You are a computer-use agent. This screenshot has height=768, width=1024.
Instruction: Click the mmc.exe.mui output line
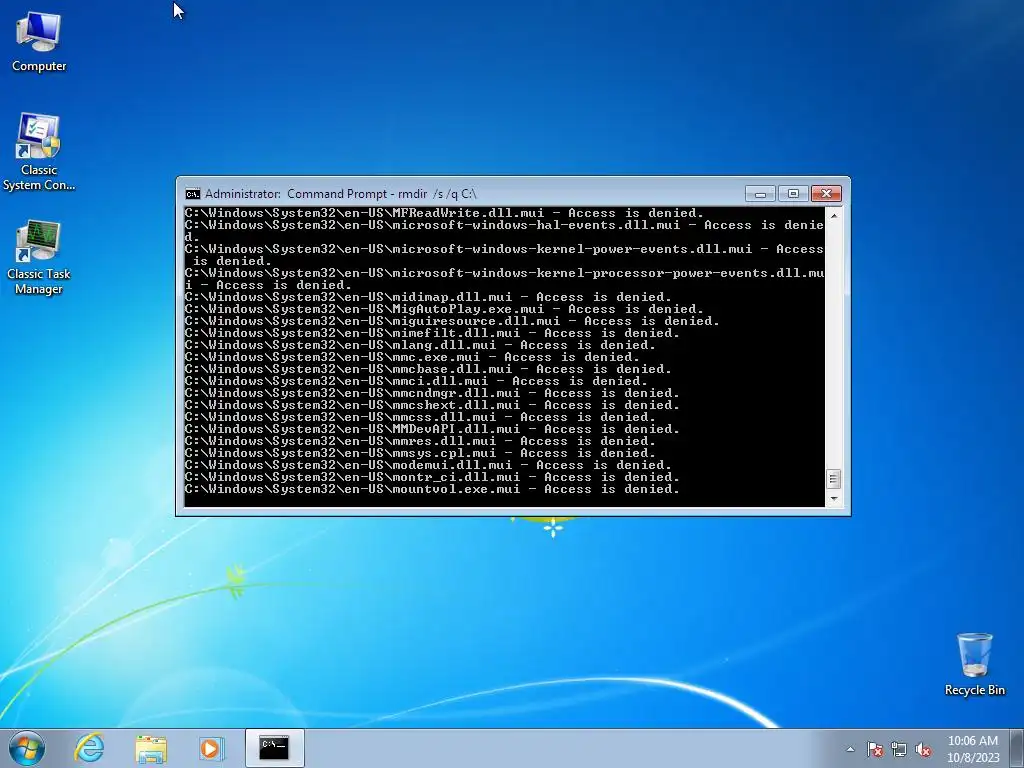[x=412, y=357]
